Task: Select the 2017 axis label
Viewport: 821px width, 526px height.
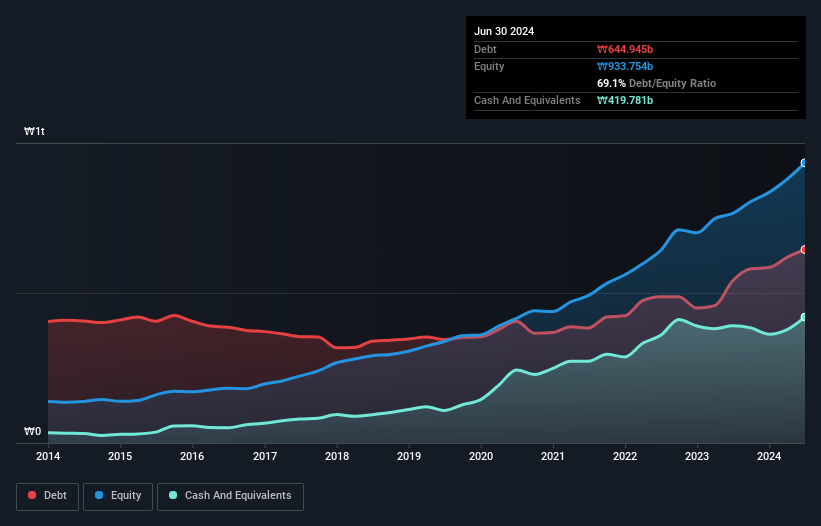Action: click(265, 456)
